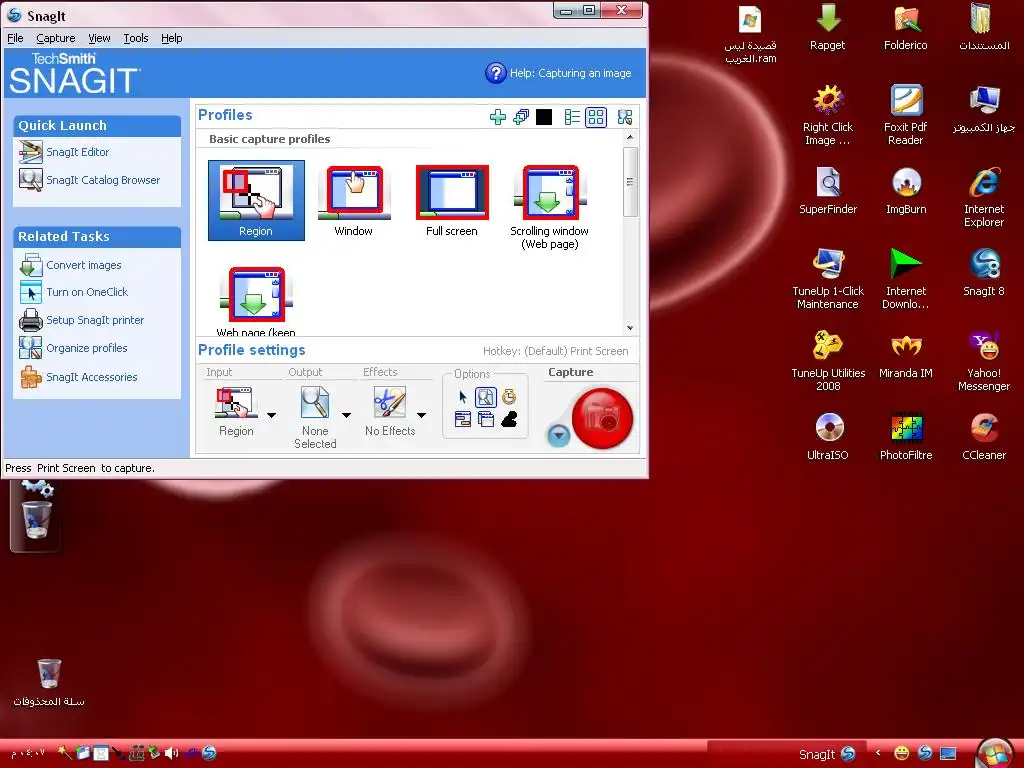
Task: Click Setup SnagIt printer
Action: [82, 320]
